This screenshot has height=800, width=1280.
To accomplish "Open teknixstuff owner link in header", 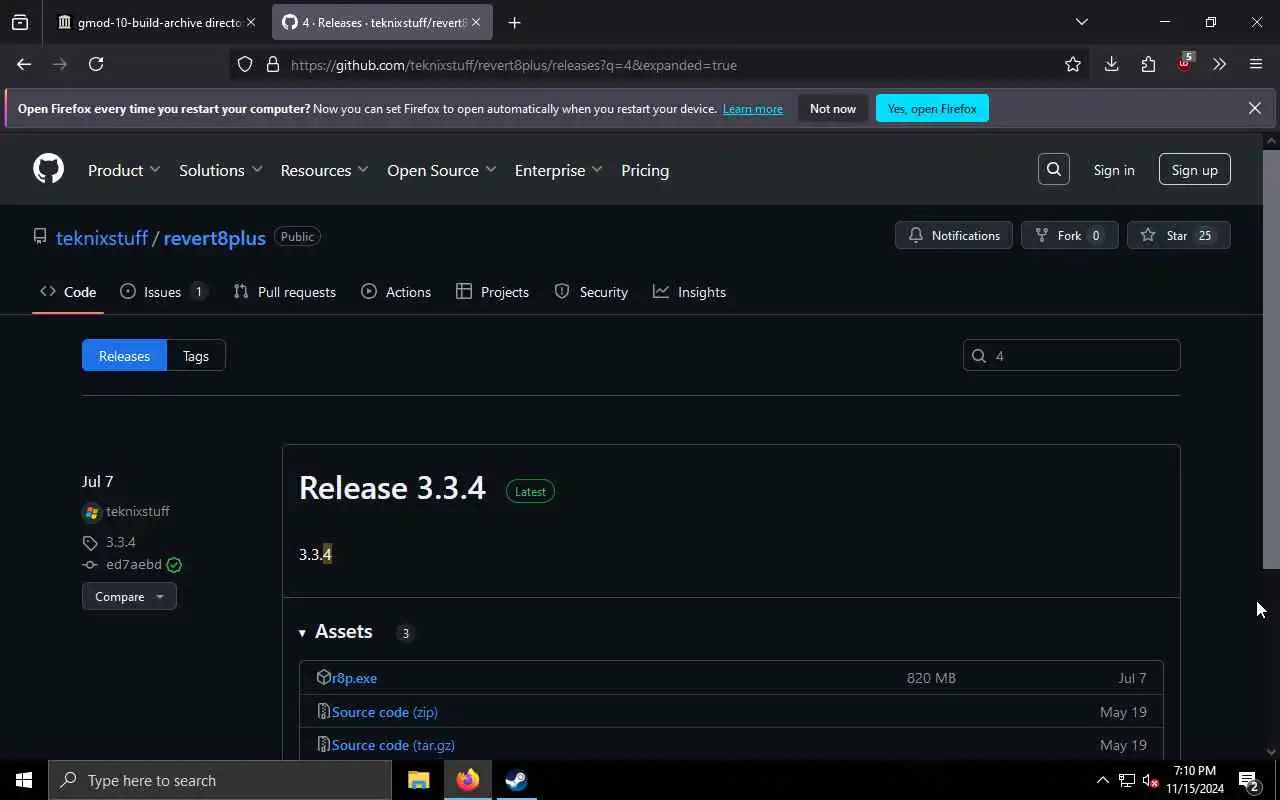I will click(102, 238).
